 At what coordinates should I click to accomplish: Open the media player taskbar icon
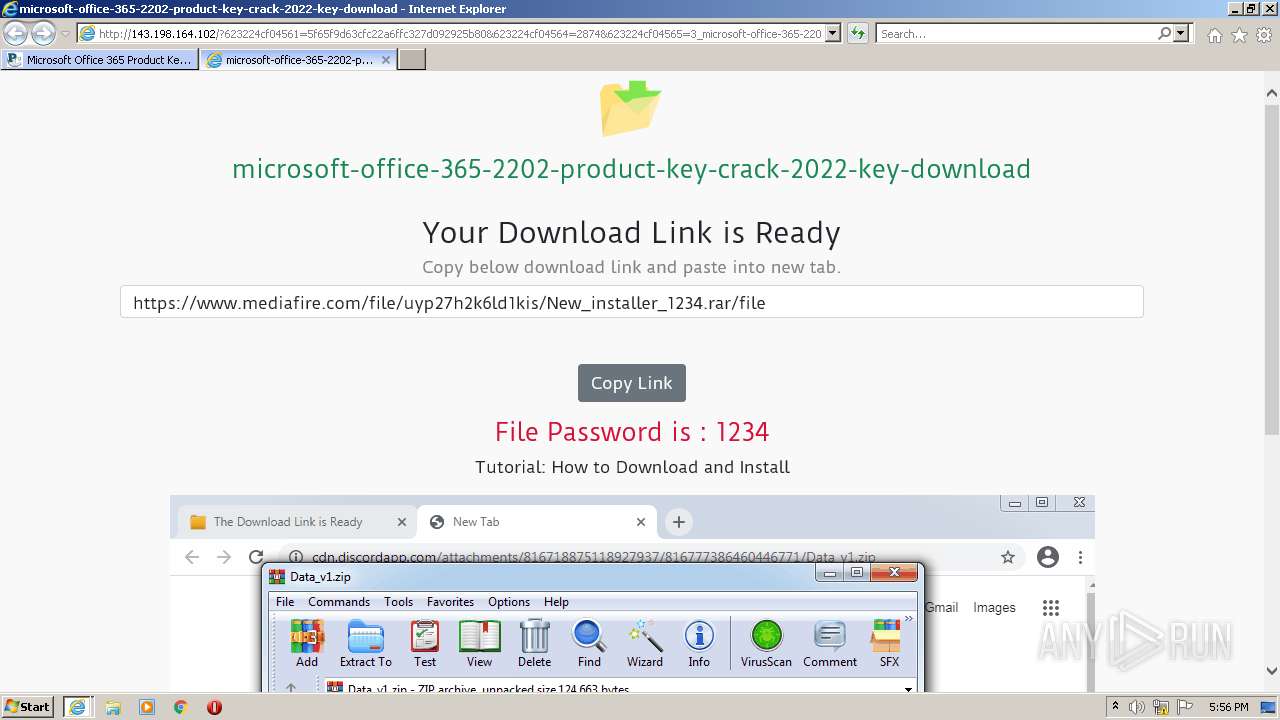[x=147, y=707]
